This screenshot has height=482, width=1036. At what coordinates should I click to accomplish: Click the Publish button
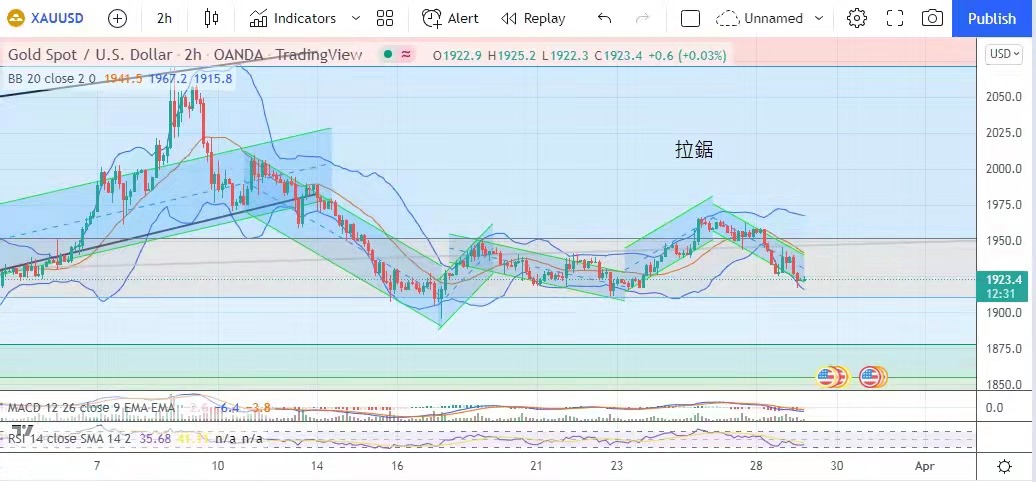(x=992, y=18)
